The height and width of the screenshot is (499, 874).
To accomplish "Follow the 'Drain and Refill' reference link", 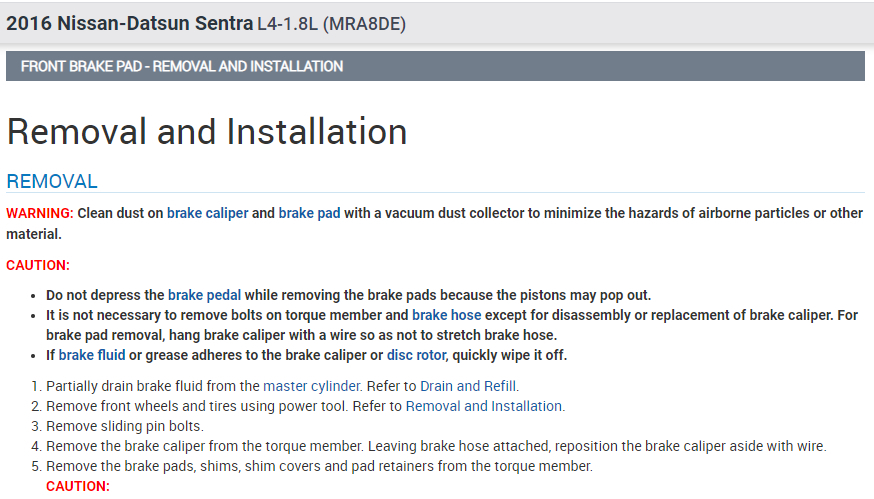I will tap(469, 385).
